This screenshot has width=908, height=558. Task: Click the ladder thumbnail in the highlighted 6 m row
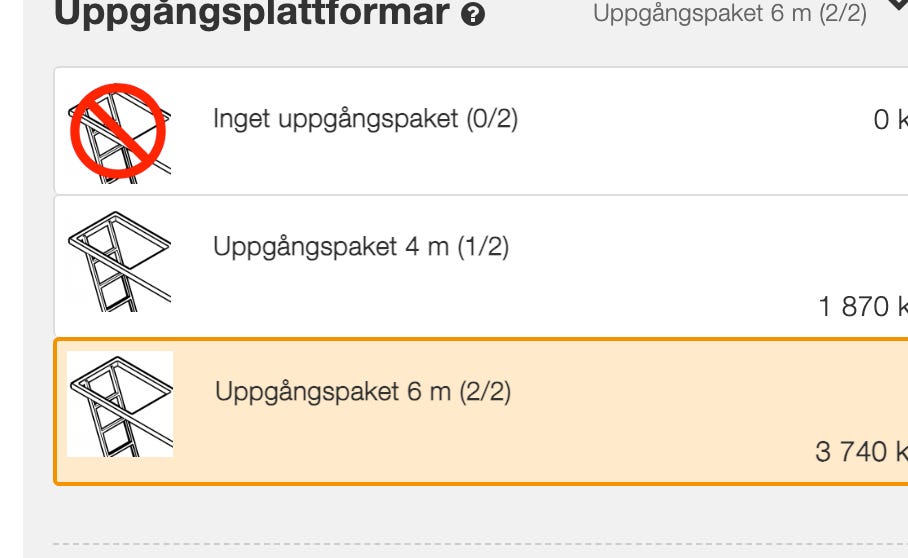click(120, 404)
